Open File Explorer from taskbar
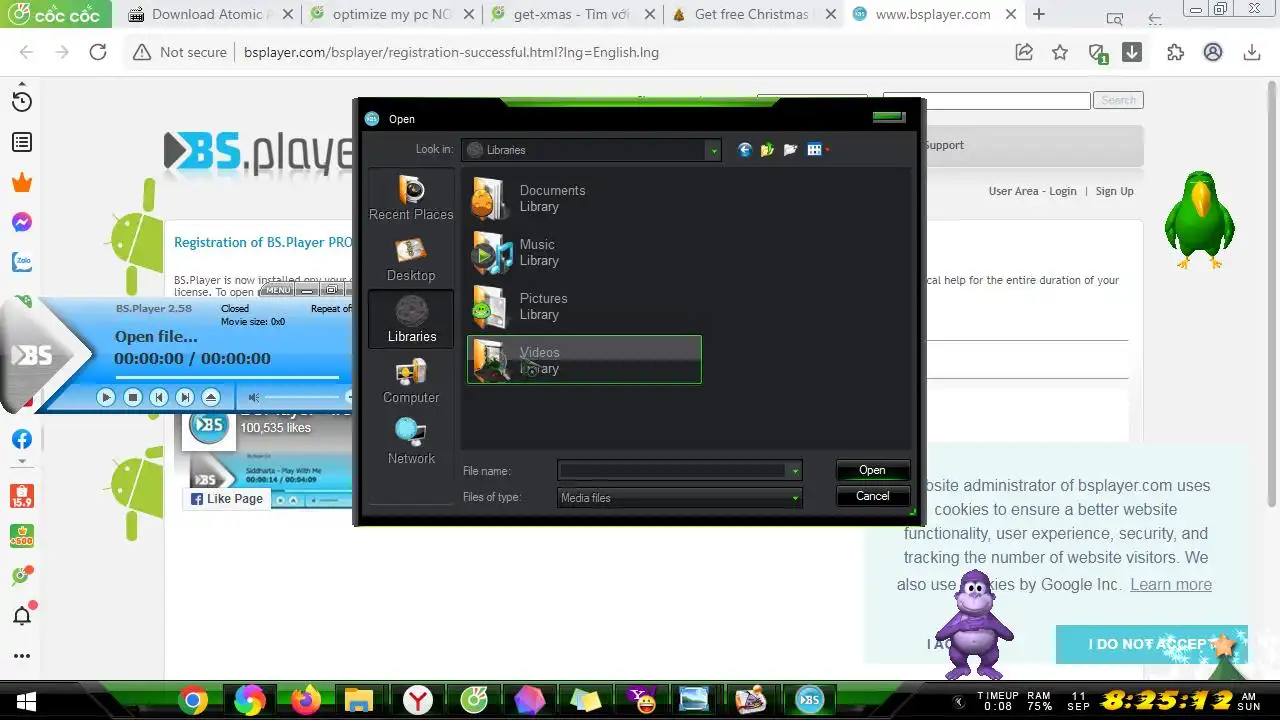 coord(361,700)
